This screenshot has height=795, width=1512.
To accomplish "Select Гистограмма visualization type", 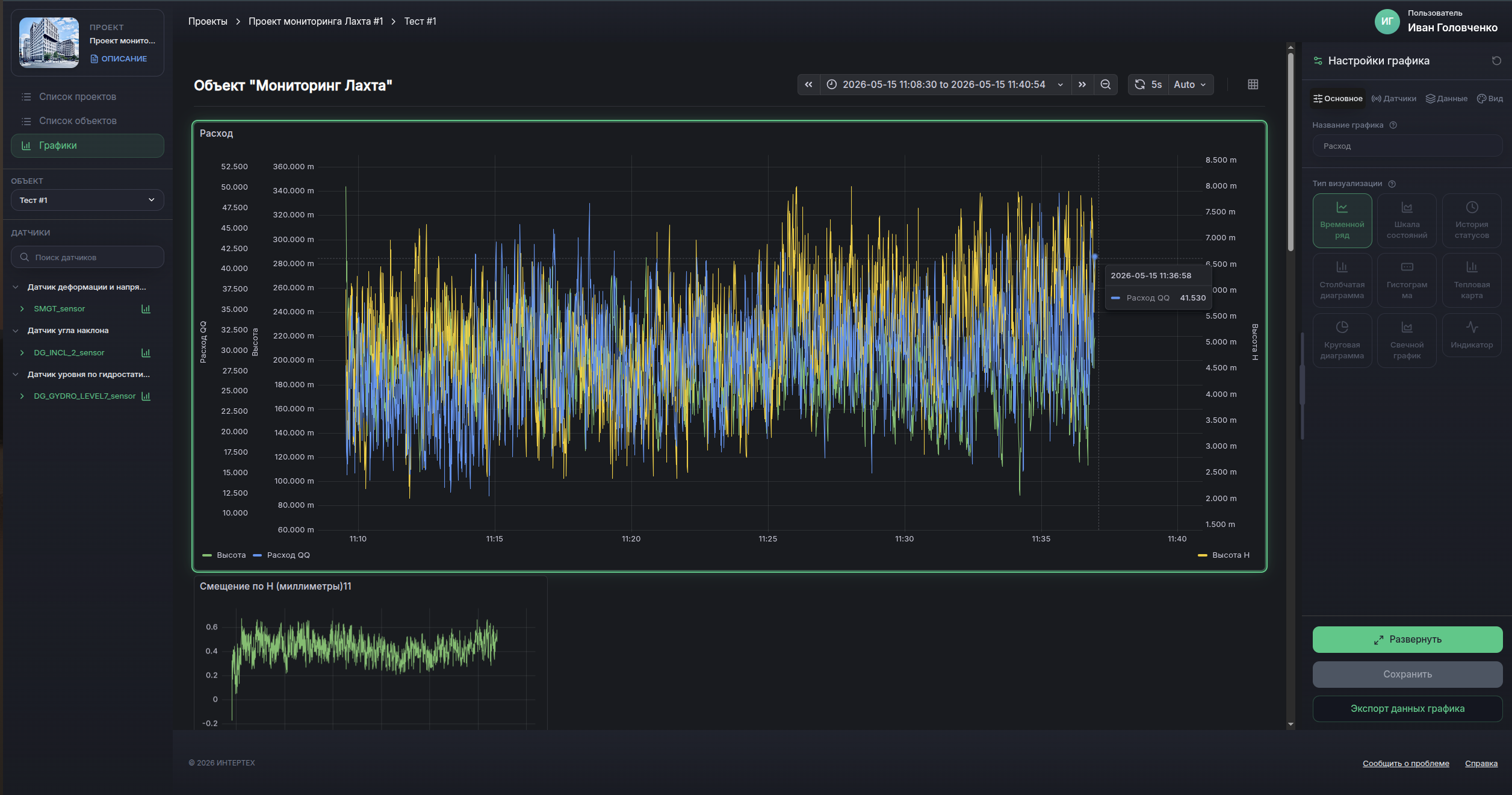I will [1407, 281].
